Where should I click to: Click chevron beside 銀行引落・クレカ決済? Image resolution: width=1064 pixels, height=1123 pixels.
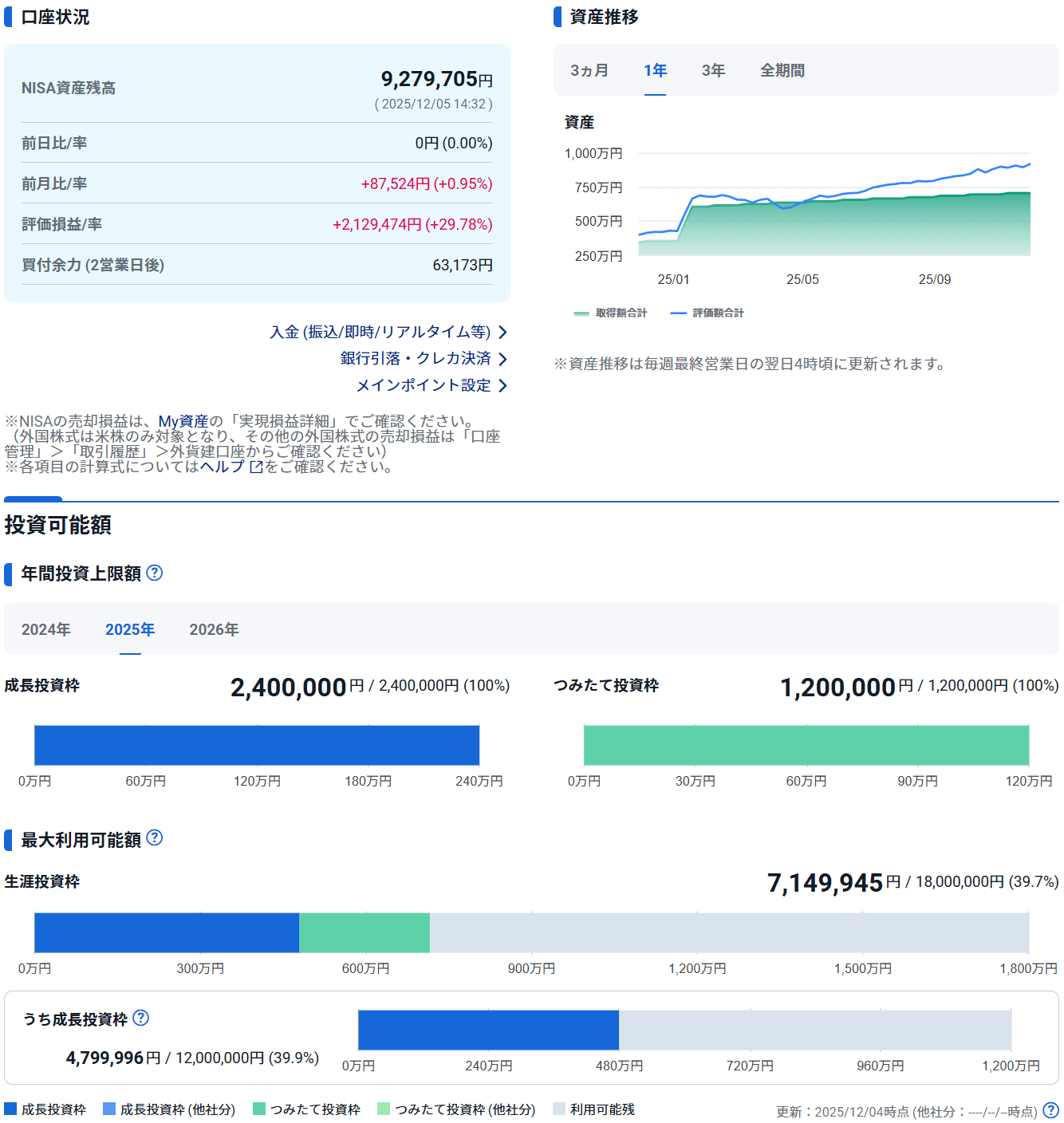click(502, 359)
